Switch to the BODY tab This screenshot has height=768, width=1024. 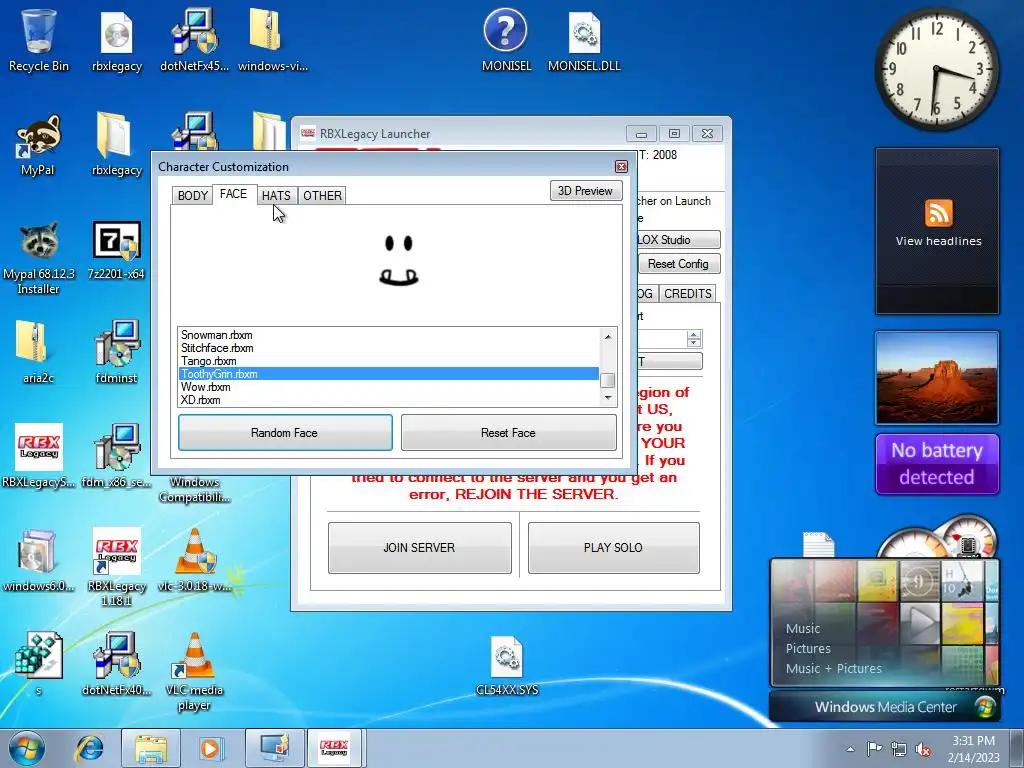coord(193,195)
